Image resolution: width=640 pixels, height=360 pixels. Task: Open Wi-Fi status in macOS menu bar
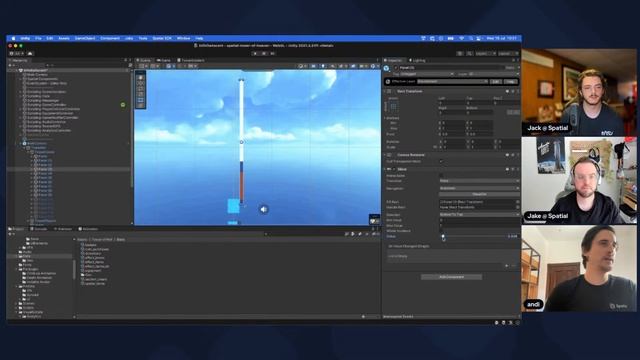pos(461,38)
